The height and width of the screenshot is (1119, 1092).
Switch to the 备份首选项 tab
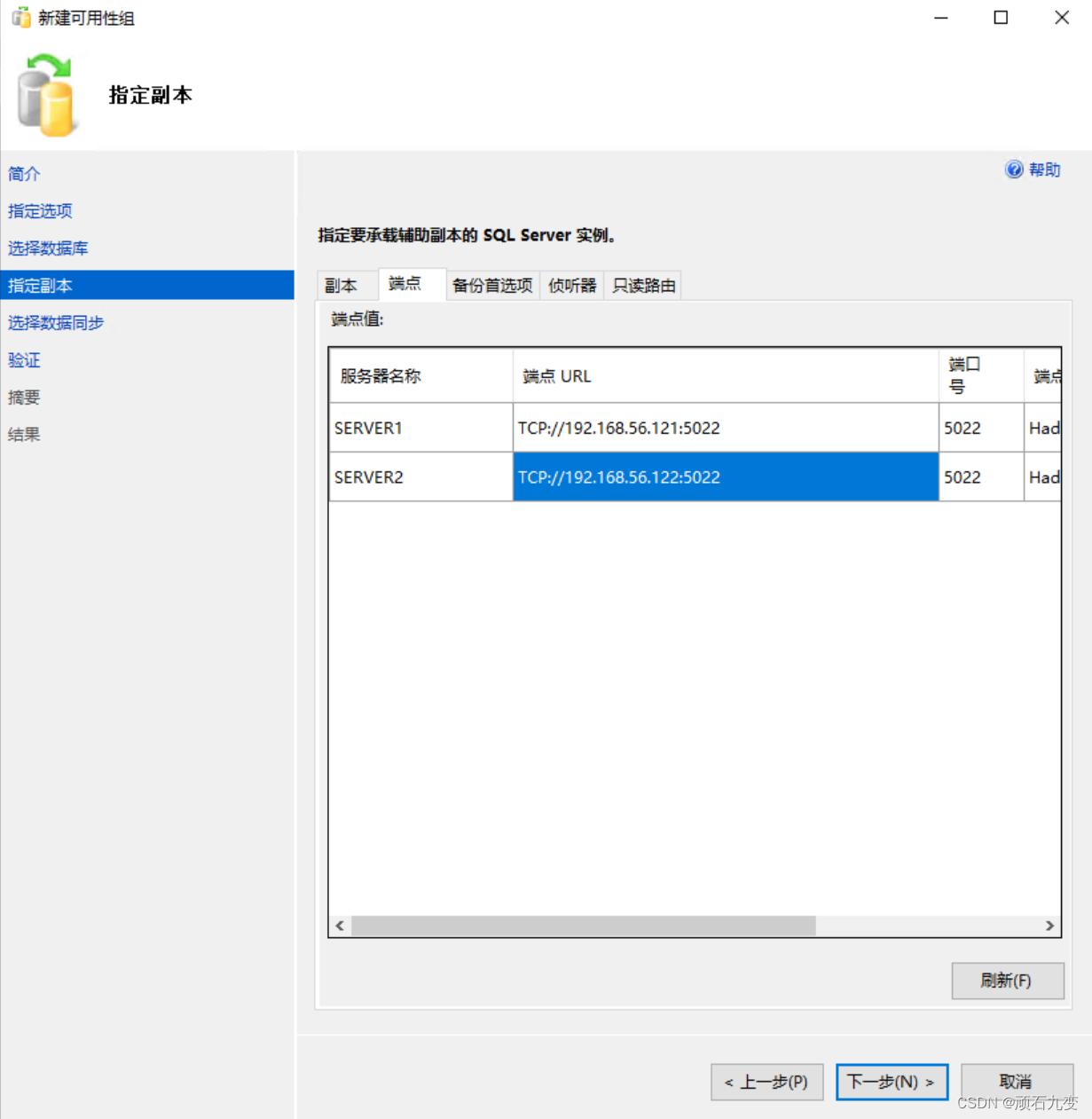[492, 285]
